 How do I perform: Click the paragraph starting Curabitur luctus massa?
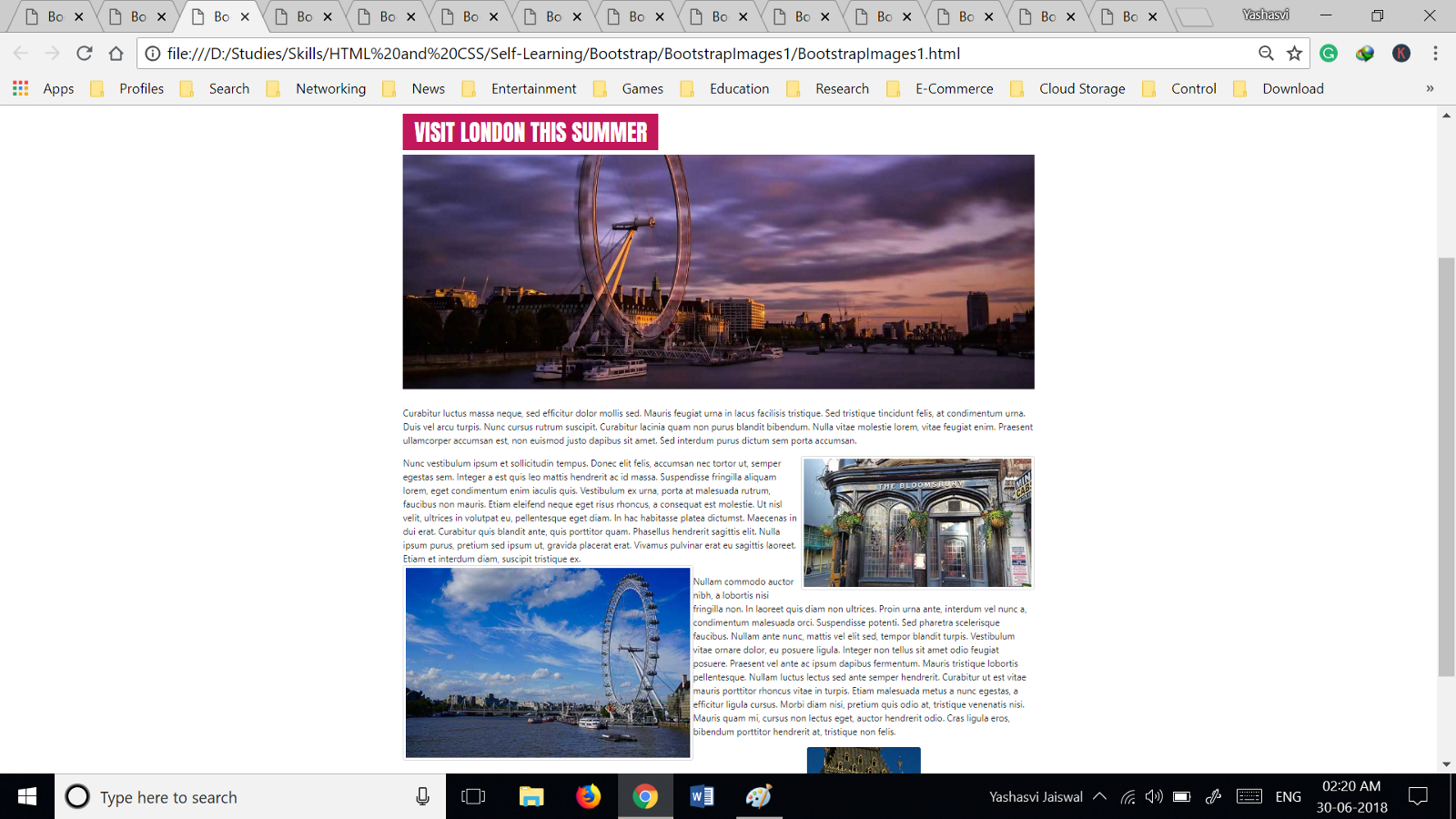718,427
